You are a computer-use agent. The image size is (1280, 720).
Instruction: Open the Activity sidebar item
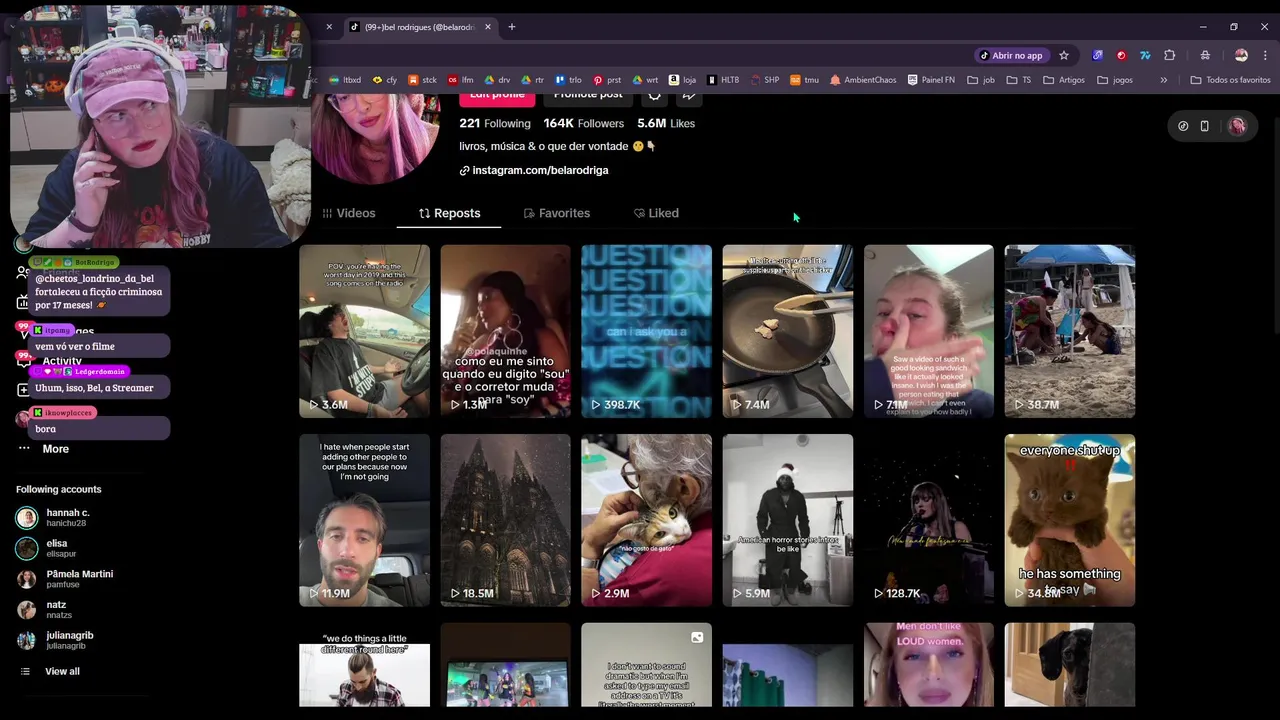pos(62,361)
